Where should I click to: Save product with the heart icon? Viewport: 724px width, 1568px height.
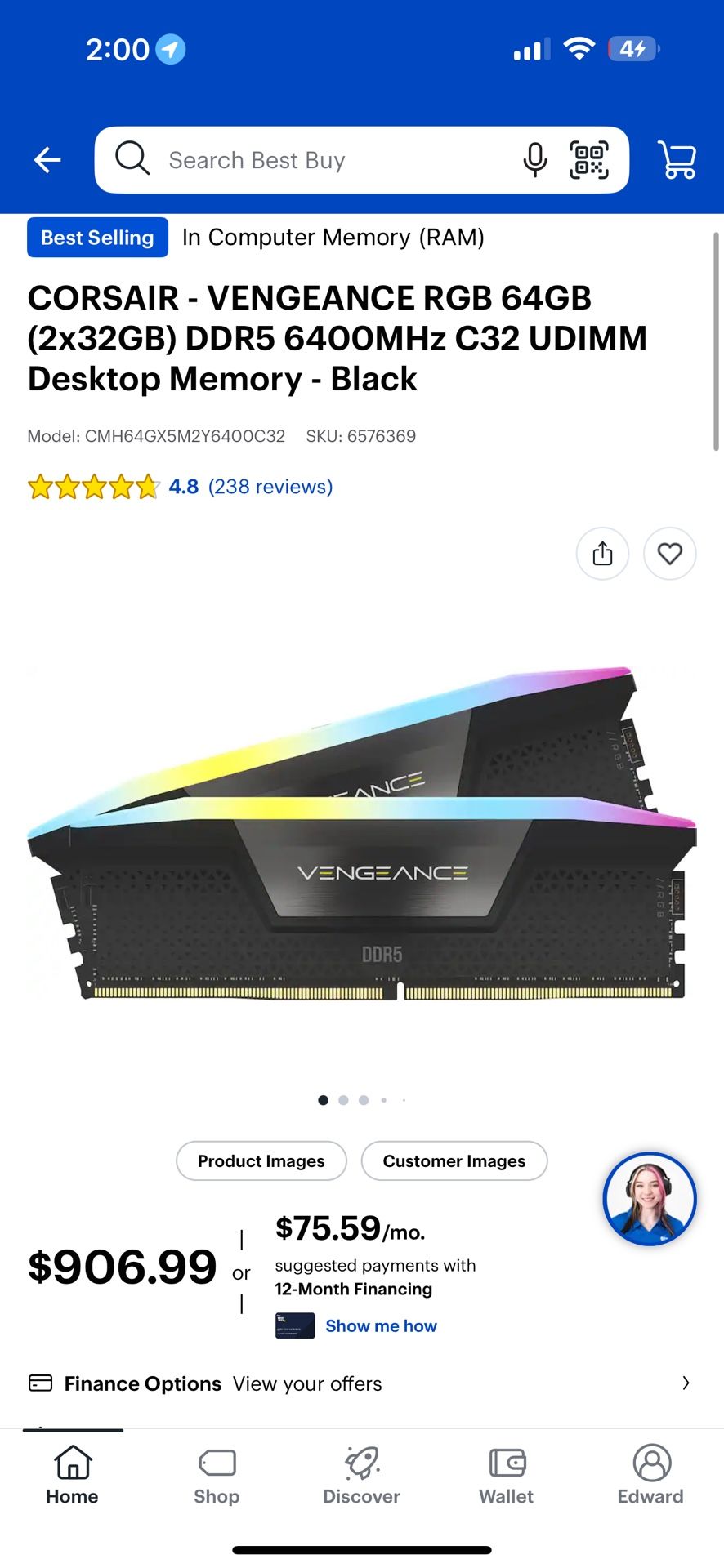pyautogui.click(x=670, y=554)
